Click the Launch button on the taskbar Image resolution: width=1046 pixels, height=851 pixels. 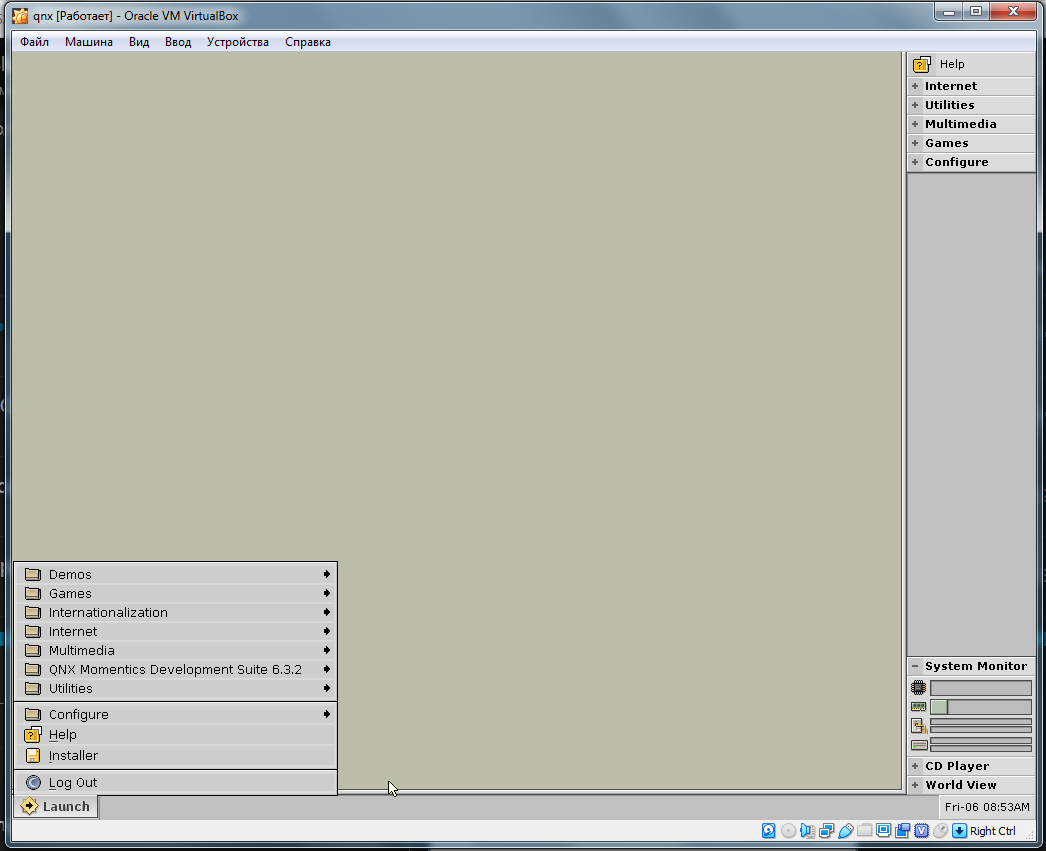pyautogui.click(x=57, y=806)
